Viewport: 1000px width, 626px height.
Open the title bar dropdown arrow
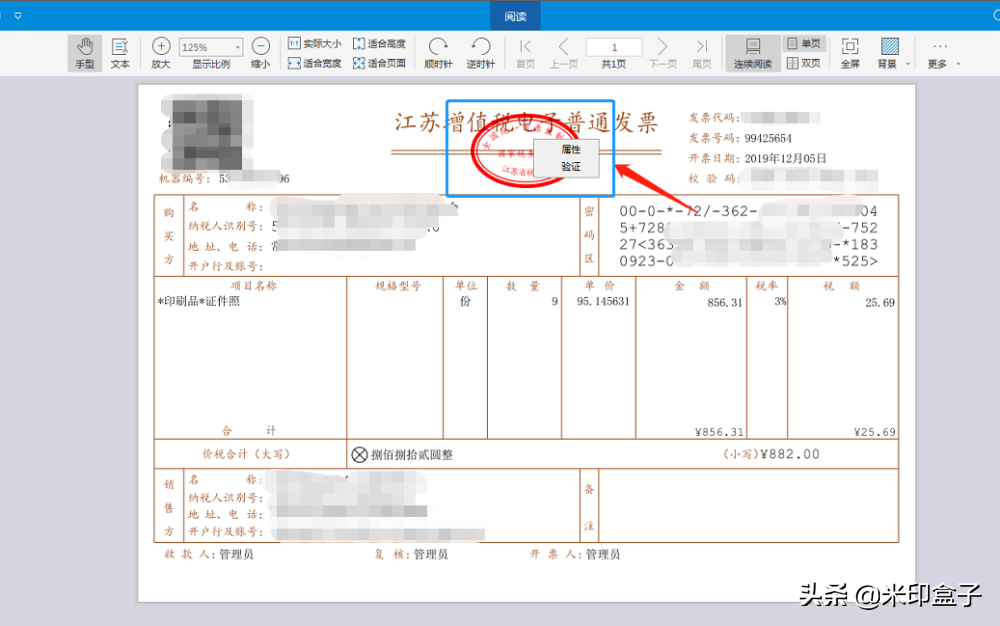coord(18,15)
